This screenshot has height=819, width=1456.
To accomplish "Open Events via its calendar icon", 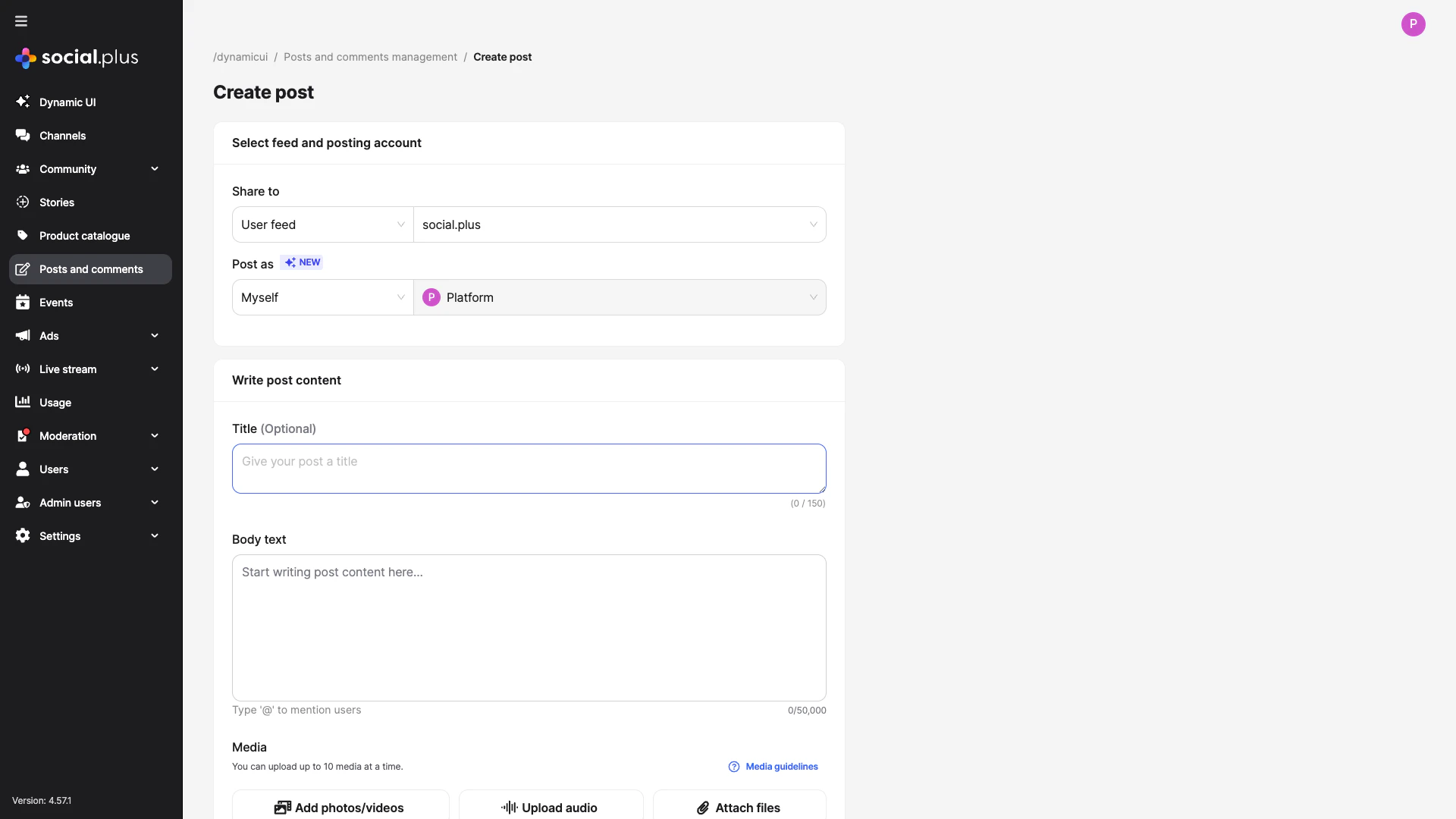I will (x=23, y=302).
